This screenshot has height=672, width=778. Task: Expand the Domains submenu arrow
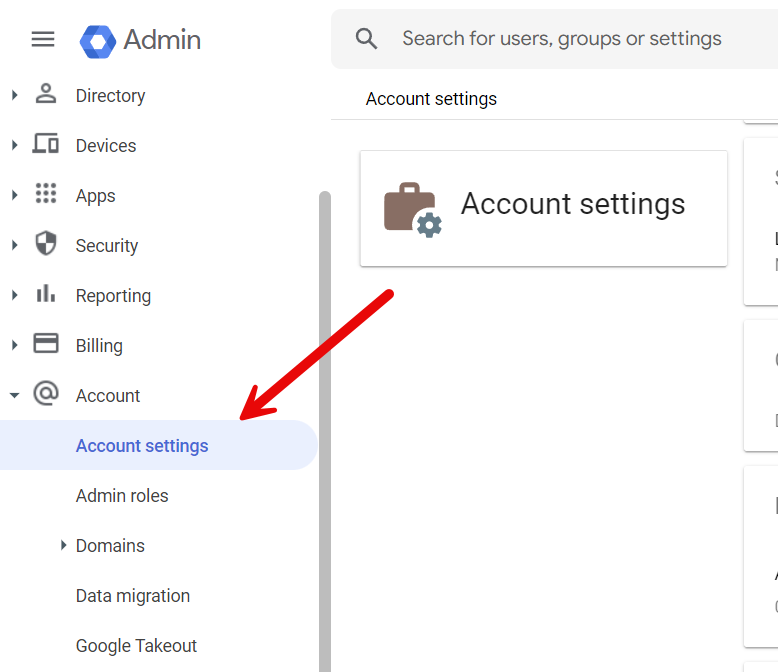pyautogui.click(x=63, y=545)
